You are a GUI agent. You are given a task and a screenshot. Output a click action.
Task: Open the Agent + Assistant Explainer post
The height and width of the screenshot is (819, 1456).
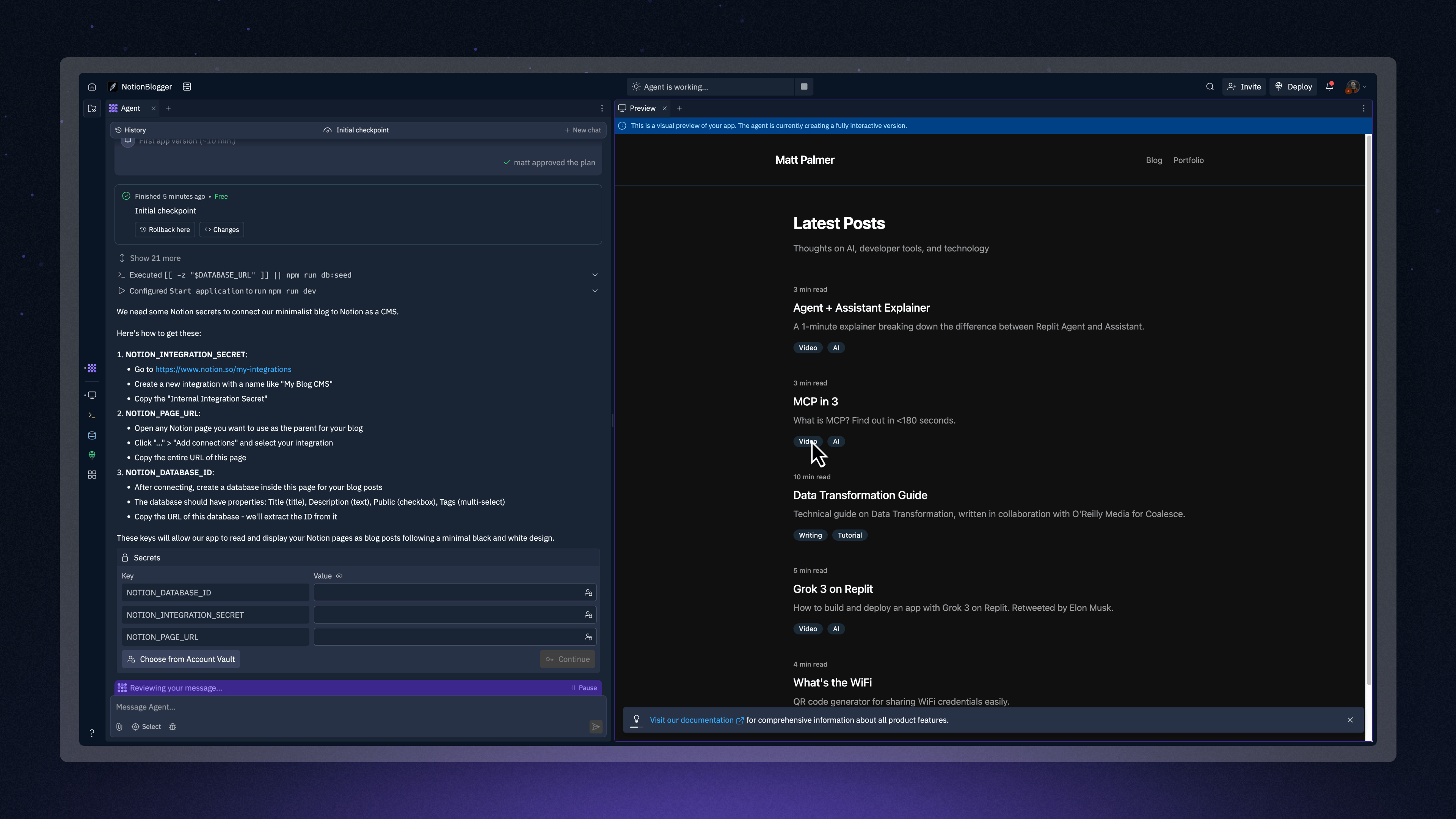[x=861, y=308]
